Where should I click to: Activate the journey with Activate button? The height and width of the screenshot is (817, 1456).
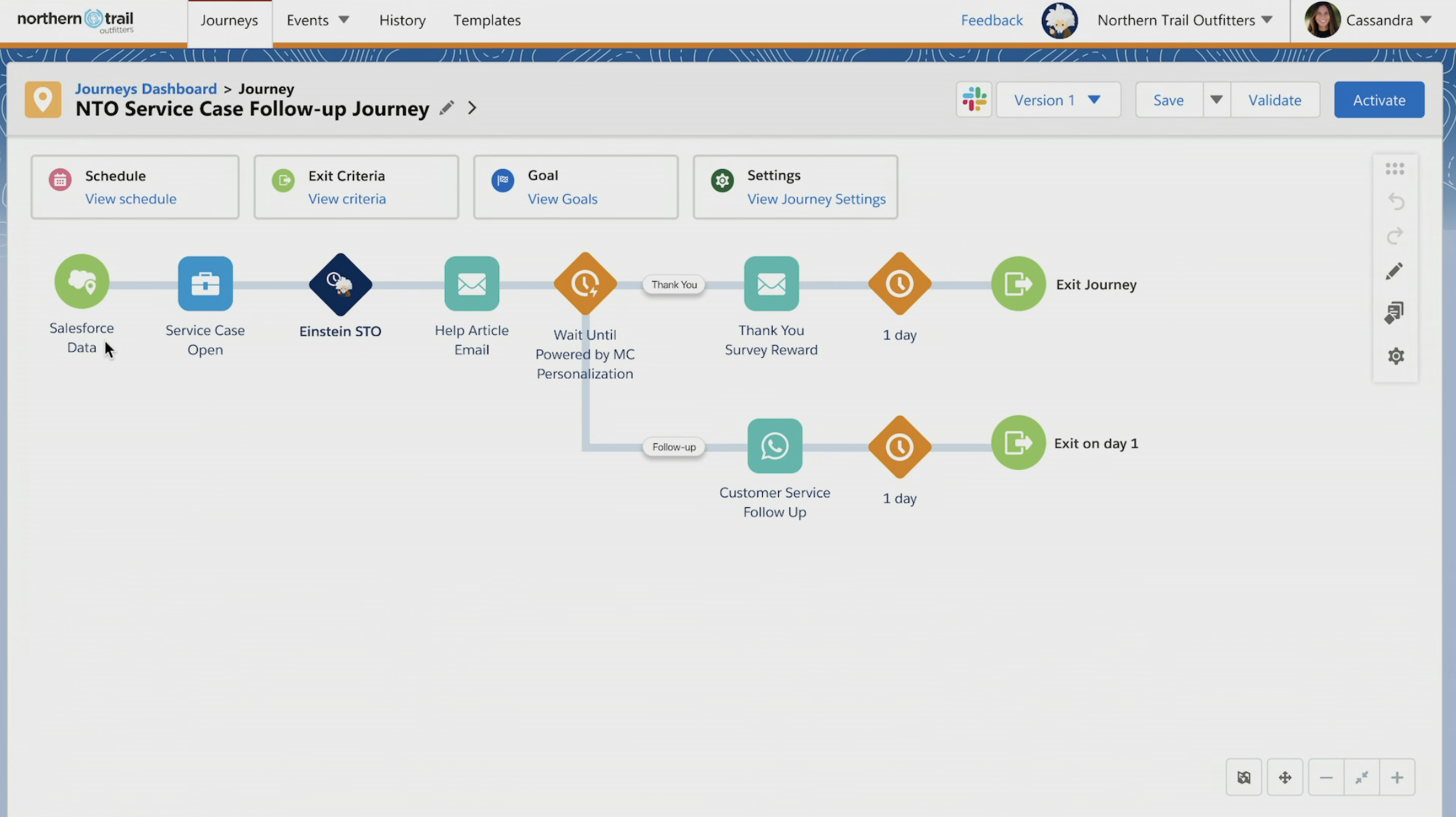(x=1379, y=99)
